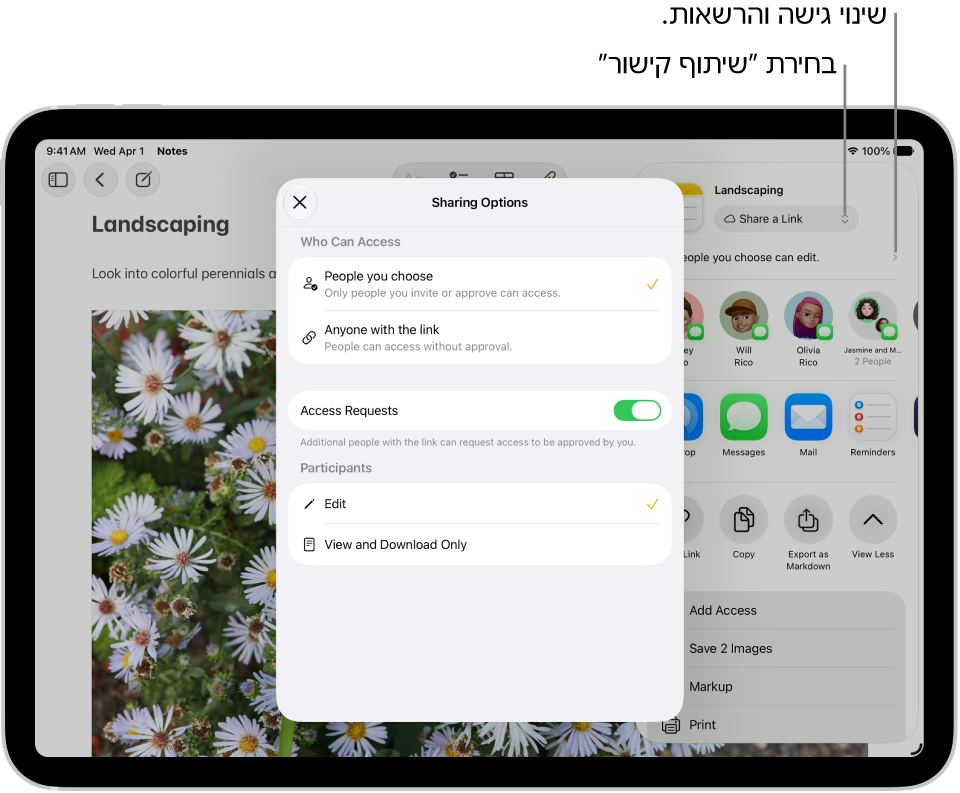
Task: Go back with the left chevron button
Action: 100,180
